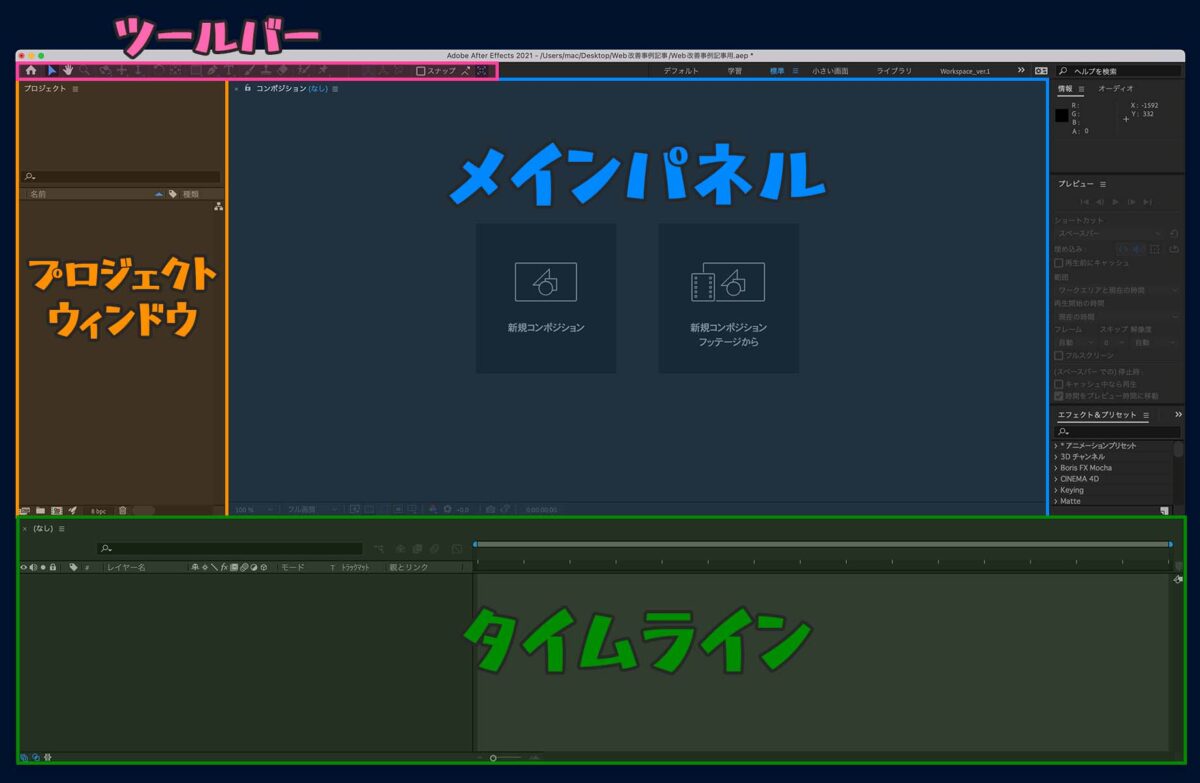Click the Project panel search field

coord(121,176)
